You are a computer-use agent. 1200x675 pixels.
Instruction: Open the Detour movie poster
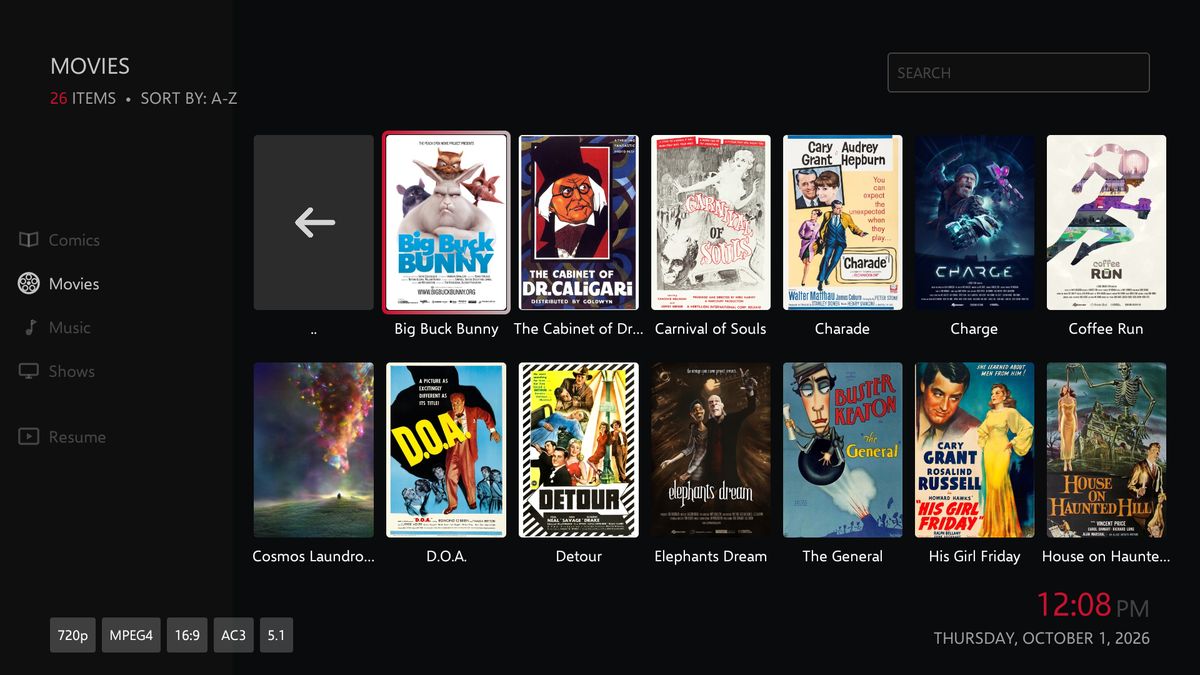(579, 450)
